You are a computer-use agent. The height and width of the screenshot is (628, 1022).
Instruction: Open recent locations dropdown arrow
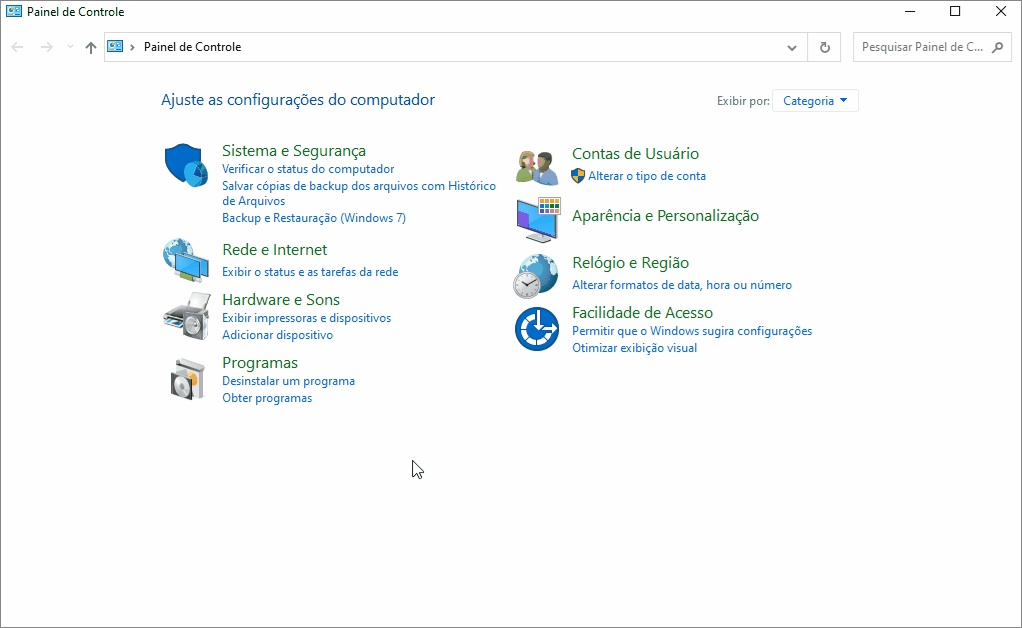(x=70, y=47)
